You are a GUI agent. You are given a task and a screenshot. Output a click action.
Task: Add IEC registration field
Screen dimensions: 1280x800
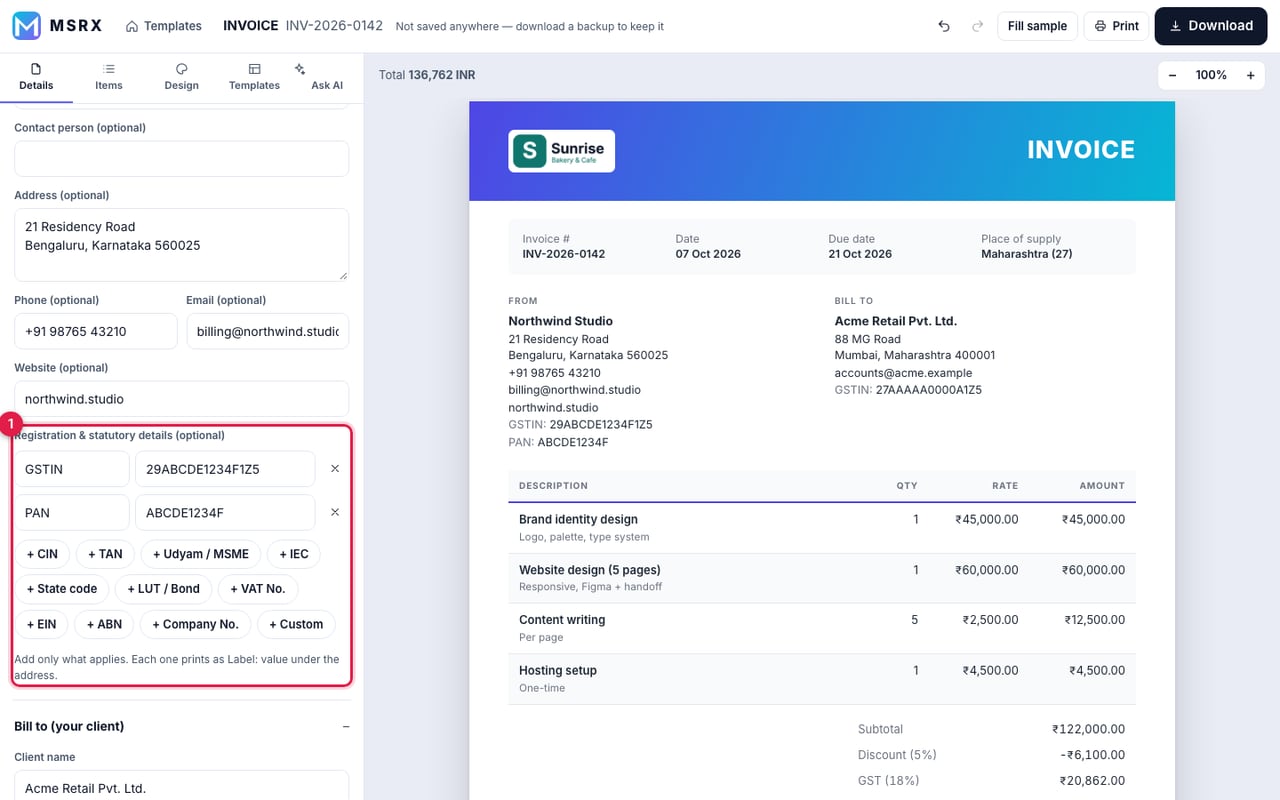tap(294, 554)
